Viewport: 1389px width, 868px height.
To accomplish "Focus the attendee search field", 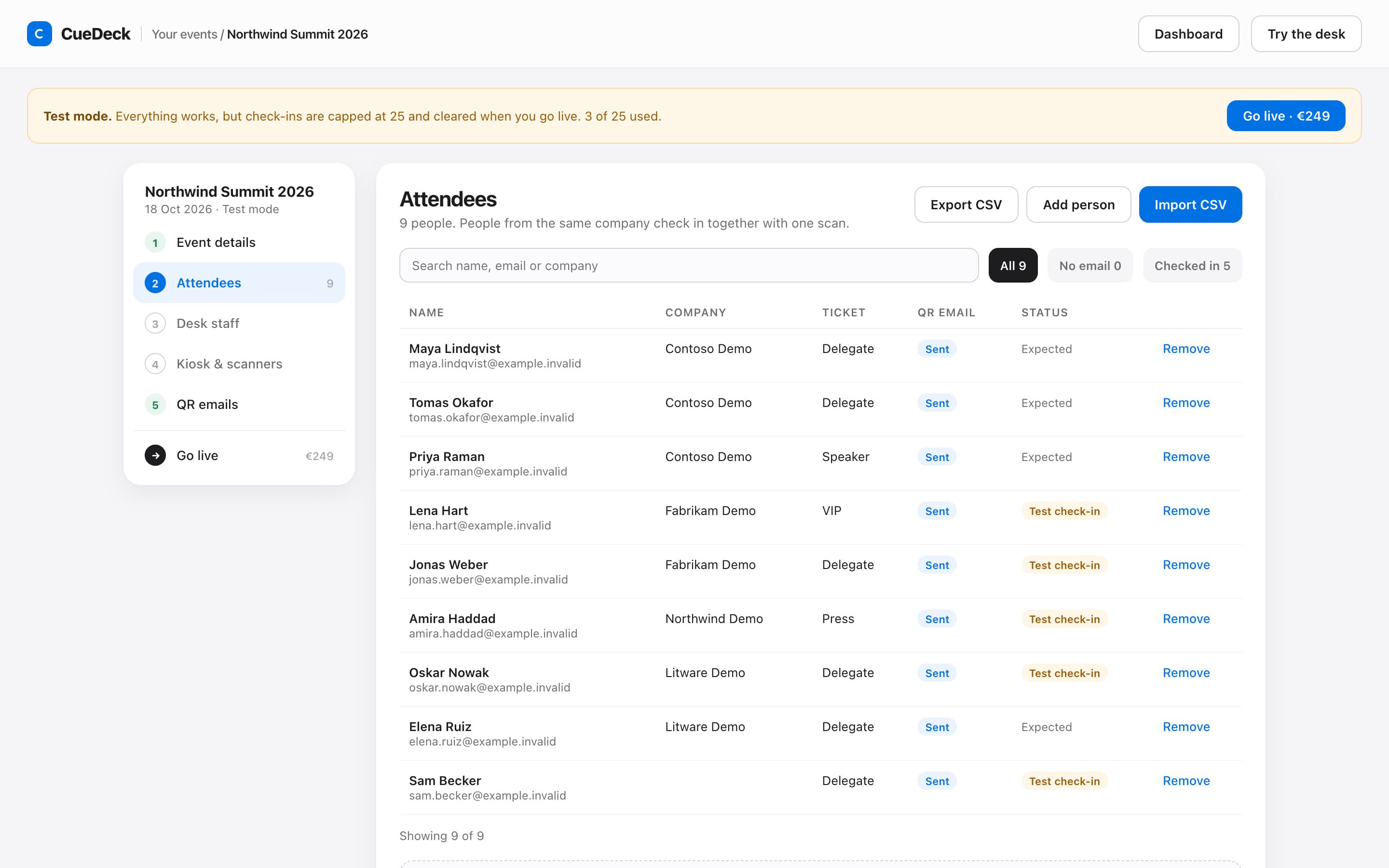I will pyautogui.click(x=689, y=265).
